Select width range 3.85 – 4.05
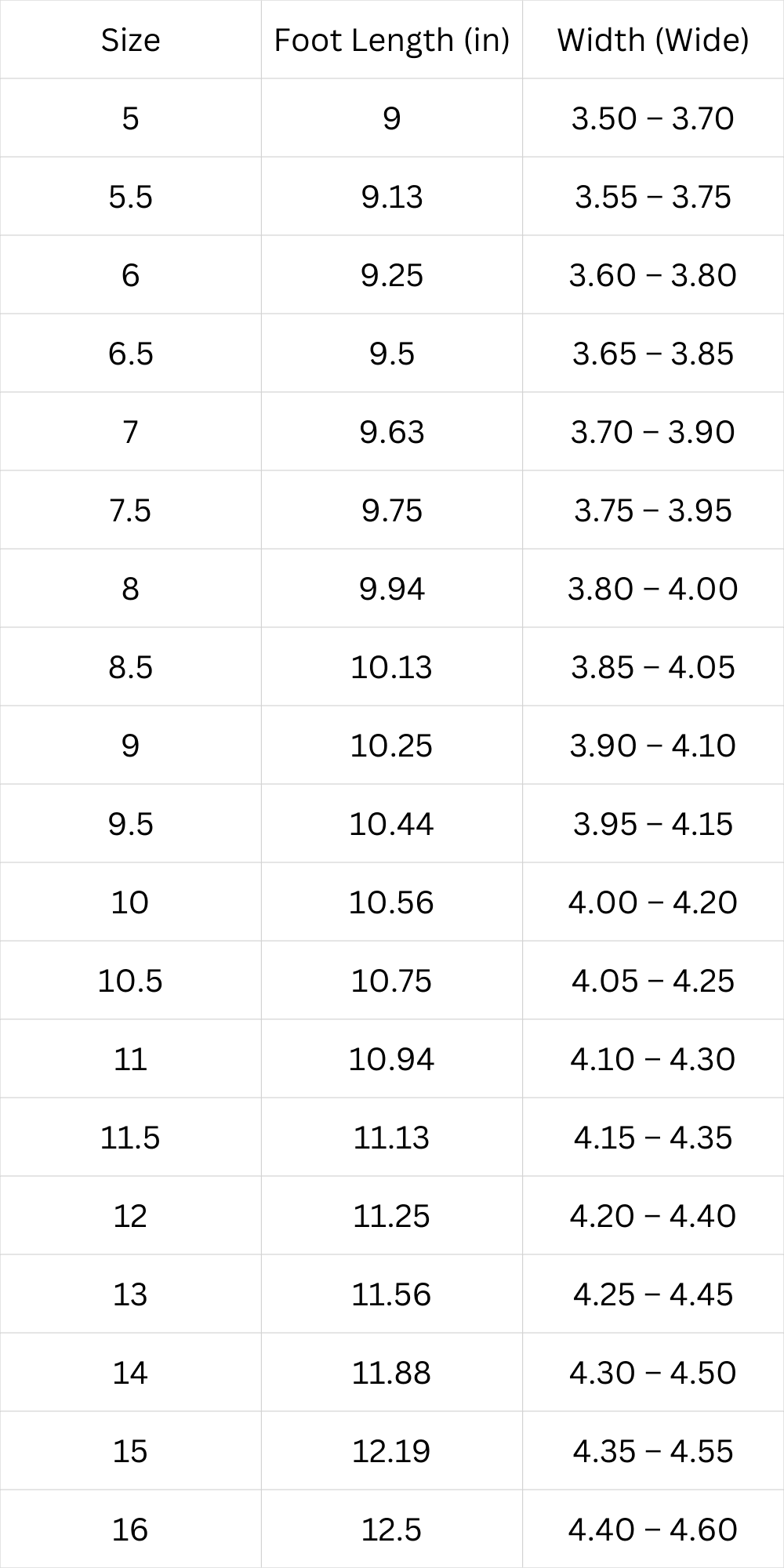Image resolution: width=784 pixels, height=1568 pixels. coord(653,667)
